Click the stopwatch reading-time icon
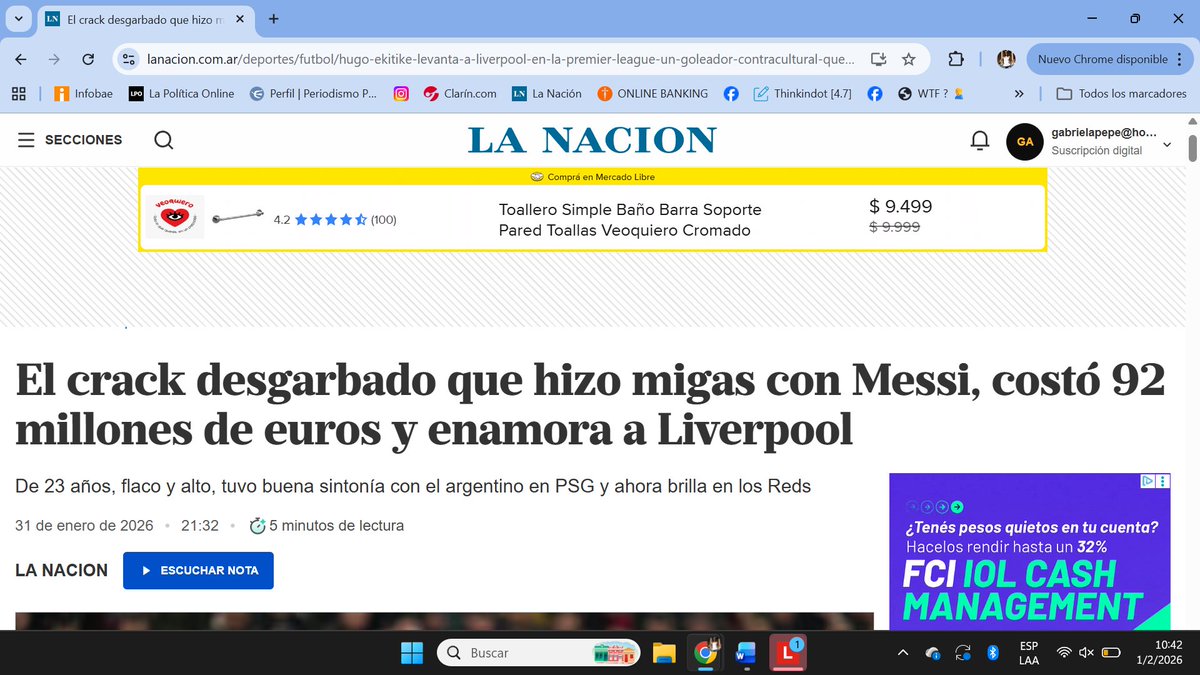 click(x=257, y=525)
